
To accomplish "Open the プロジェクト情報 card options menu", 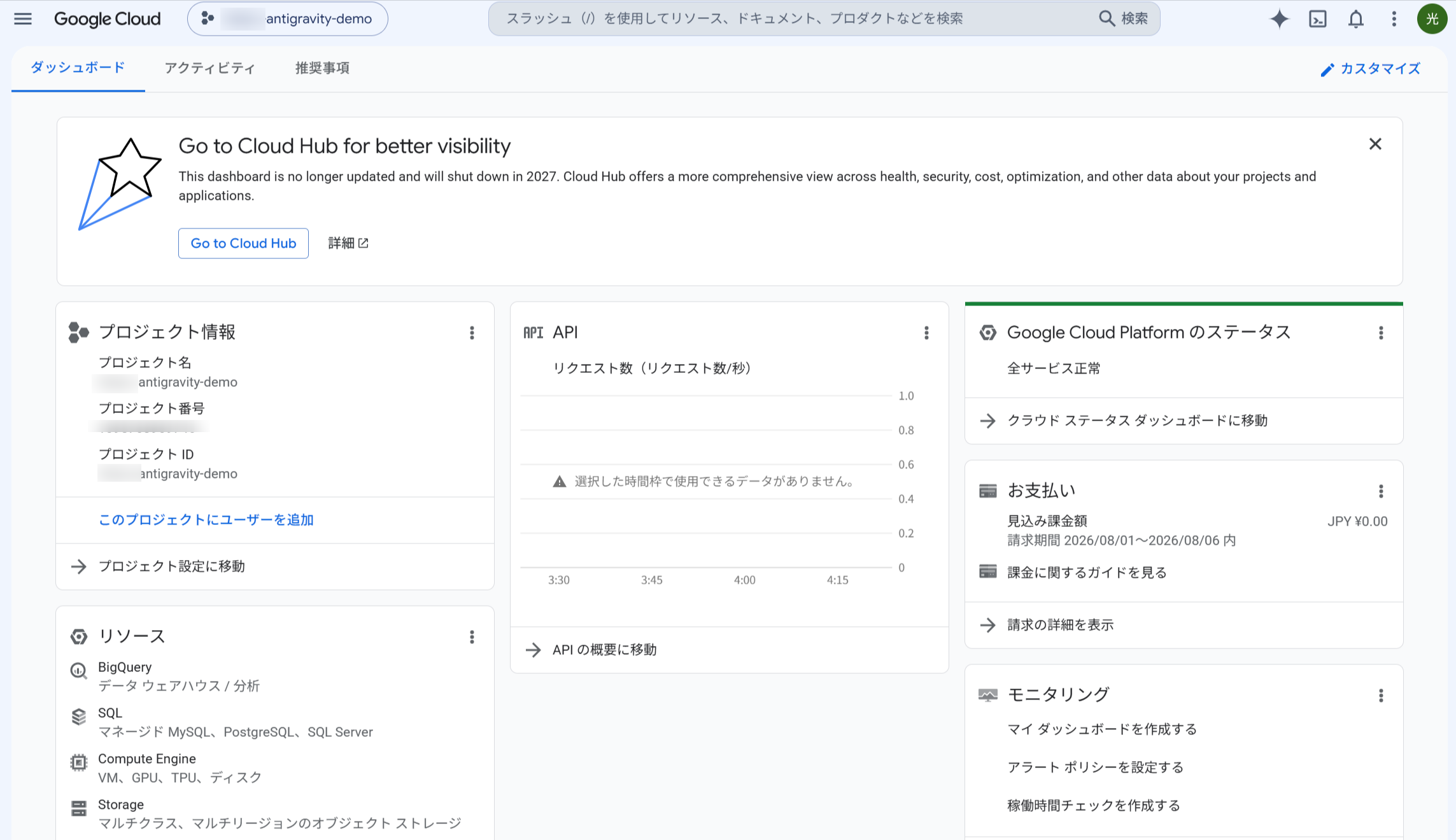I will point(472,333).
